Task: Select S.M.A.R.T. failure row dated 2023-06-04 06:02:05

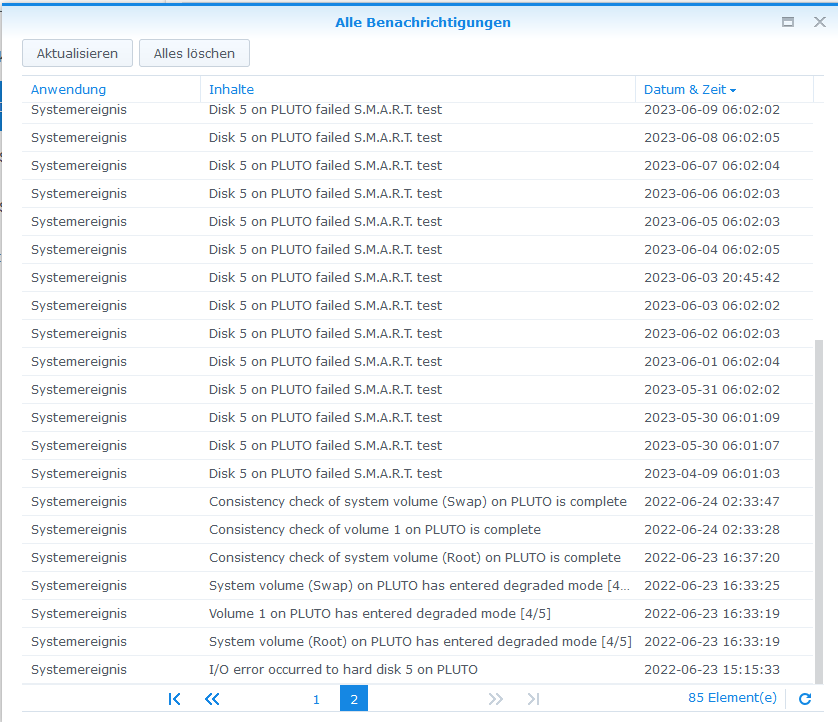Action: (x=417, y=250)
